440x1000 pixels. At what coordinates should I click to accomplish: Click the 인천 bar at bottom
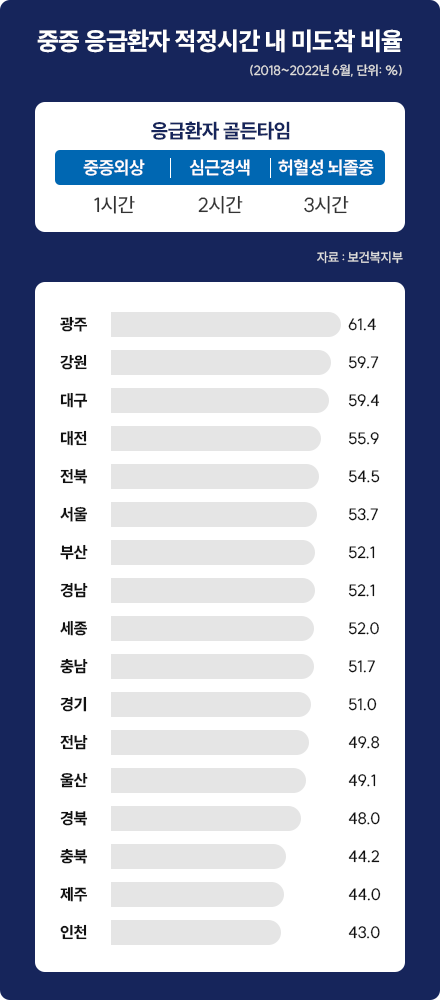pyautogui.click(x=196, y=932)
